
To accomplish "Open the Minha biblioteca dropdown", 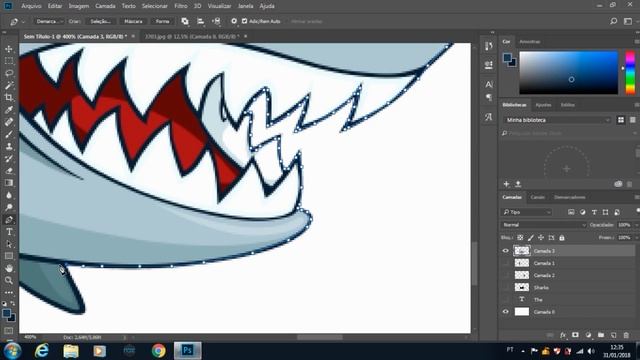I will coord(557,120).
